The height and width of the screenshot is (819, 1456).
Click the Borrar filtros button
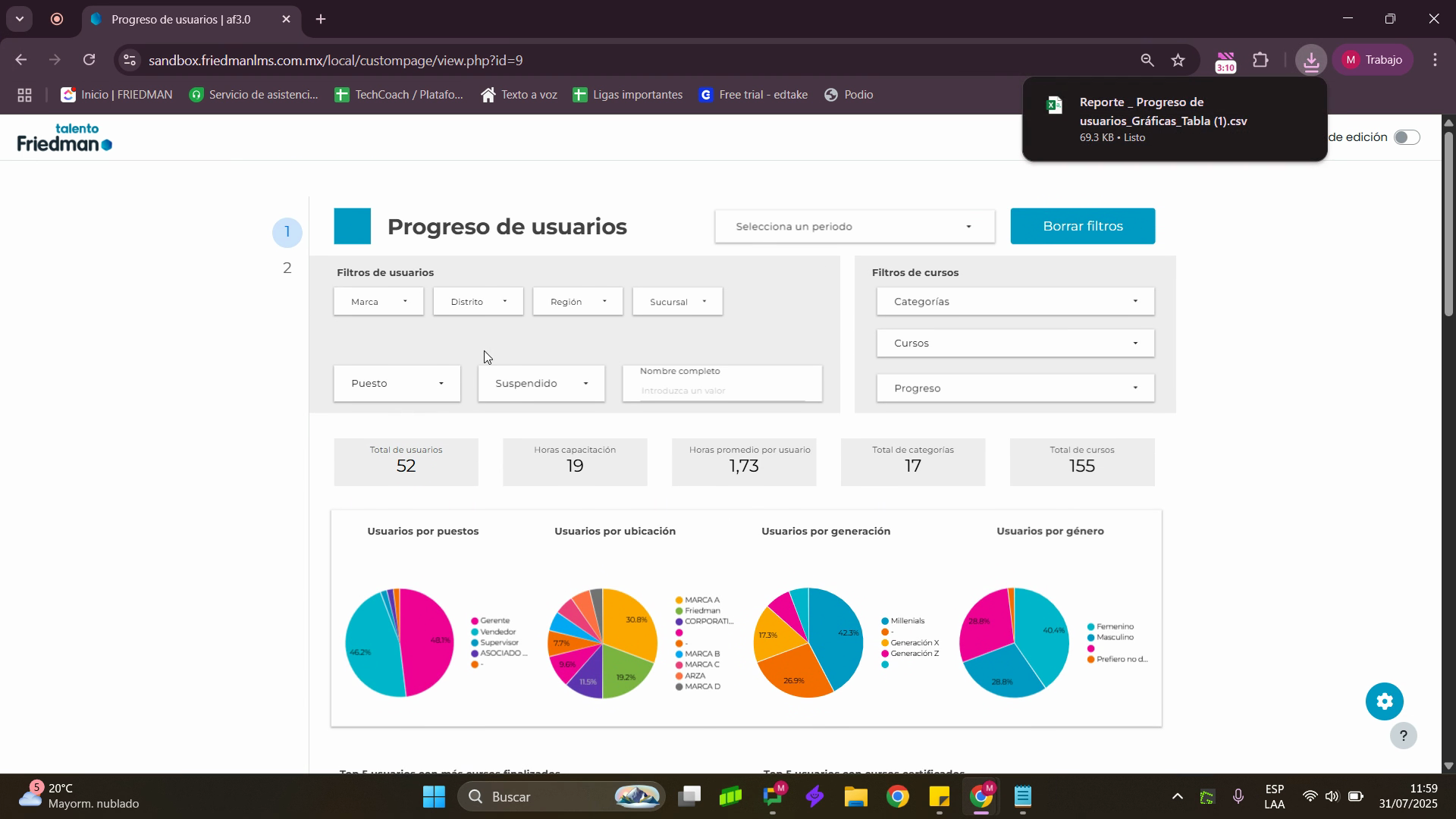pos(1082,227)
